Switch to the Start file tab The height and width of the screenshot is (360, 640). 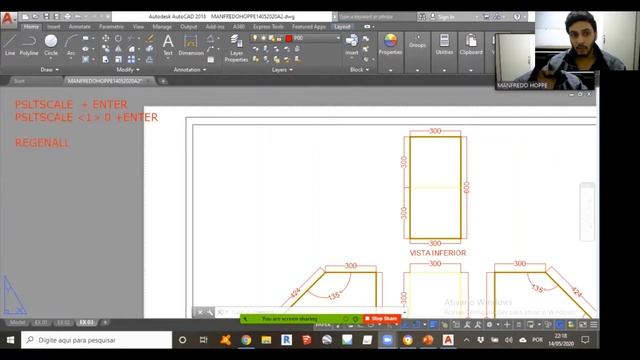(19, 81)
